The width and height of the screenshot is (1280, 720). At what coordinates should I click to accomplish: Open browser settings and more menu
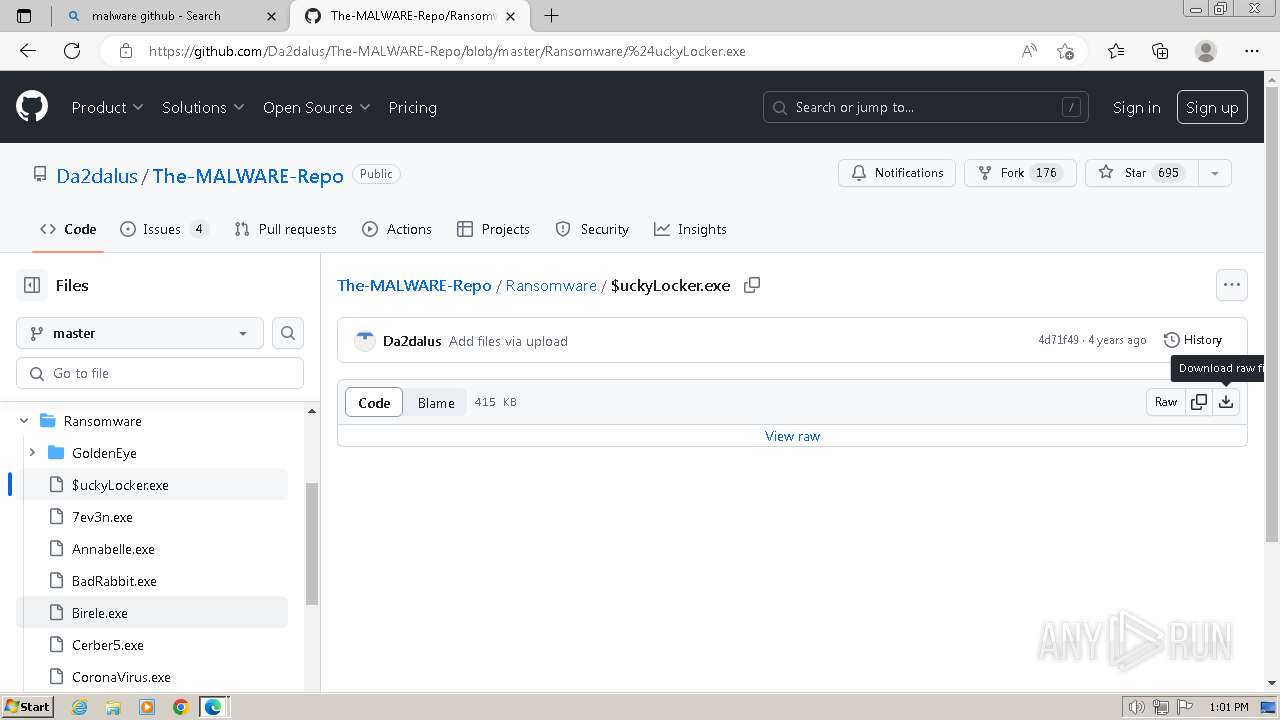pyautogui.click(x=1252, y=51)
